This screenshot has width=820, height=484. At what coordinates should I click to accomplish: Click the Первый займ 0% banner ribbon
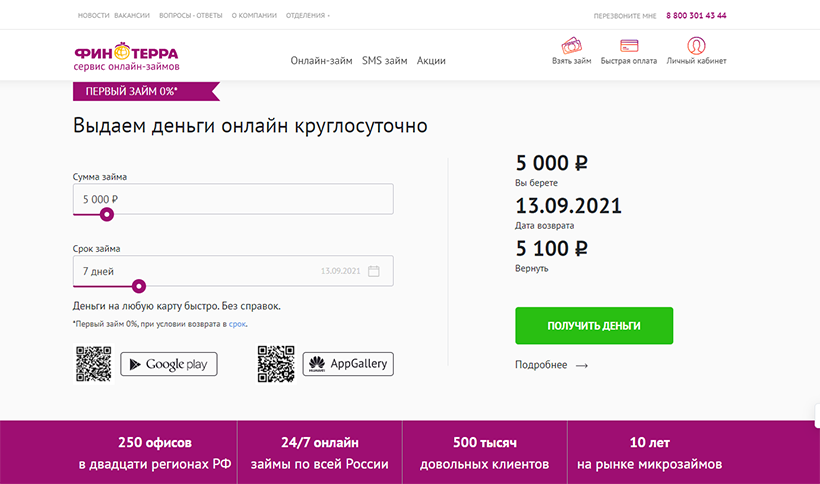(146, 91)
